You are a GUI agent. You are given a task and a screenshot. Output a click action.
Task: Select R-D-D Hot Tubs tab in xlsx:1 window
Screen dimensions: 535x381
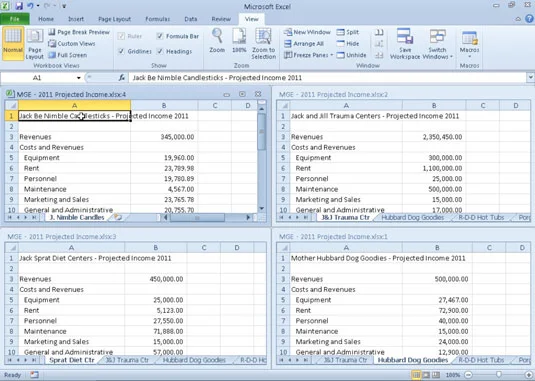pos(481,360)
